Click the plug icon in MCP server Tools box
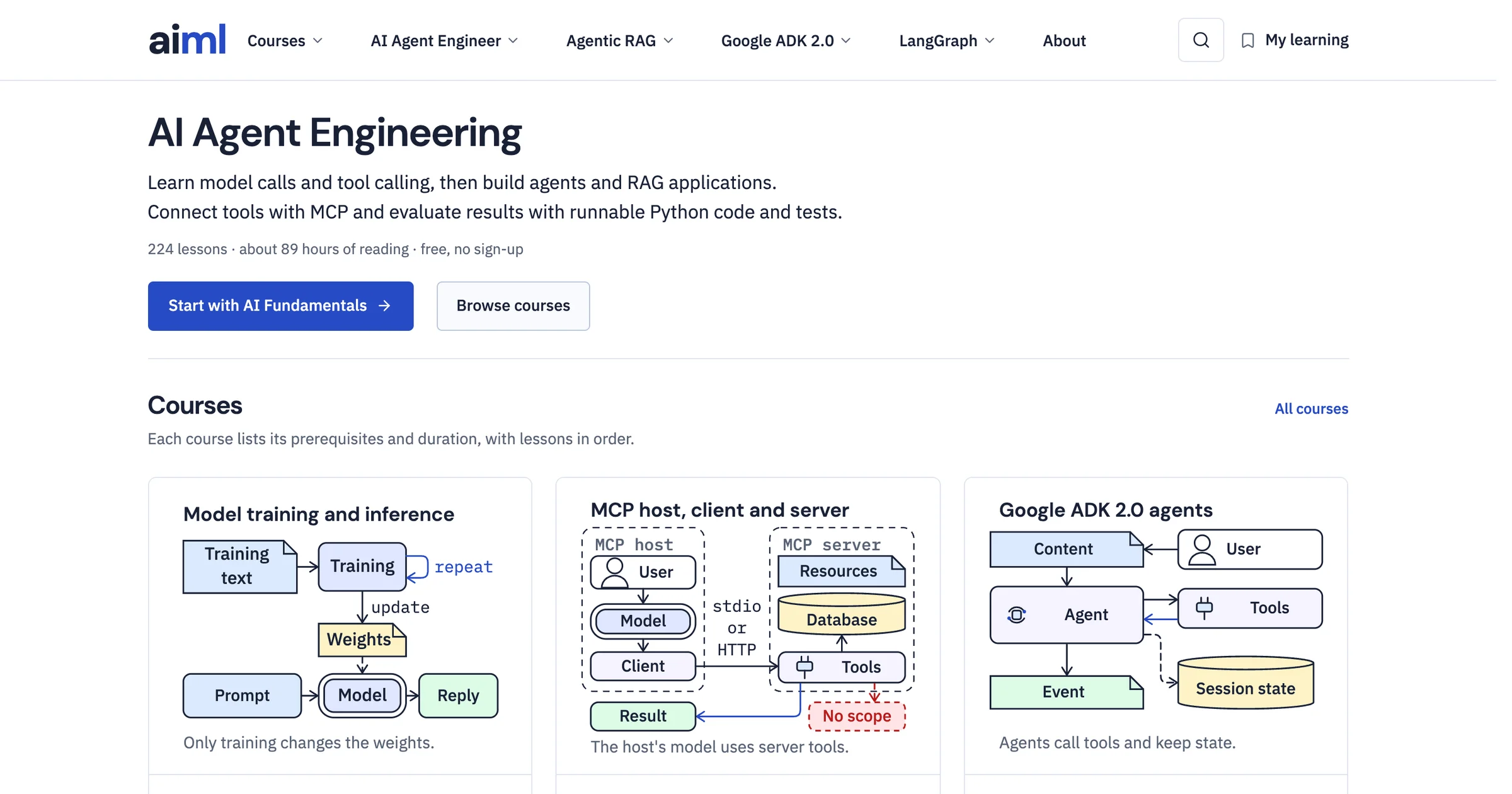Viewport: 1512px width, 794px height. click(805, 666)
